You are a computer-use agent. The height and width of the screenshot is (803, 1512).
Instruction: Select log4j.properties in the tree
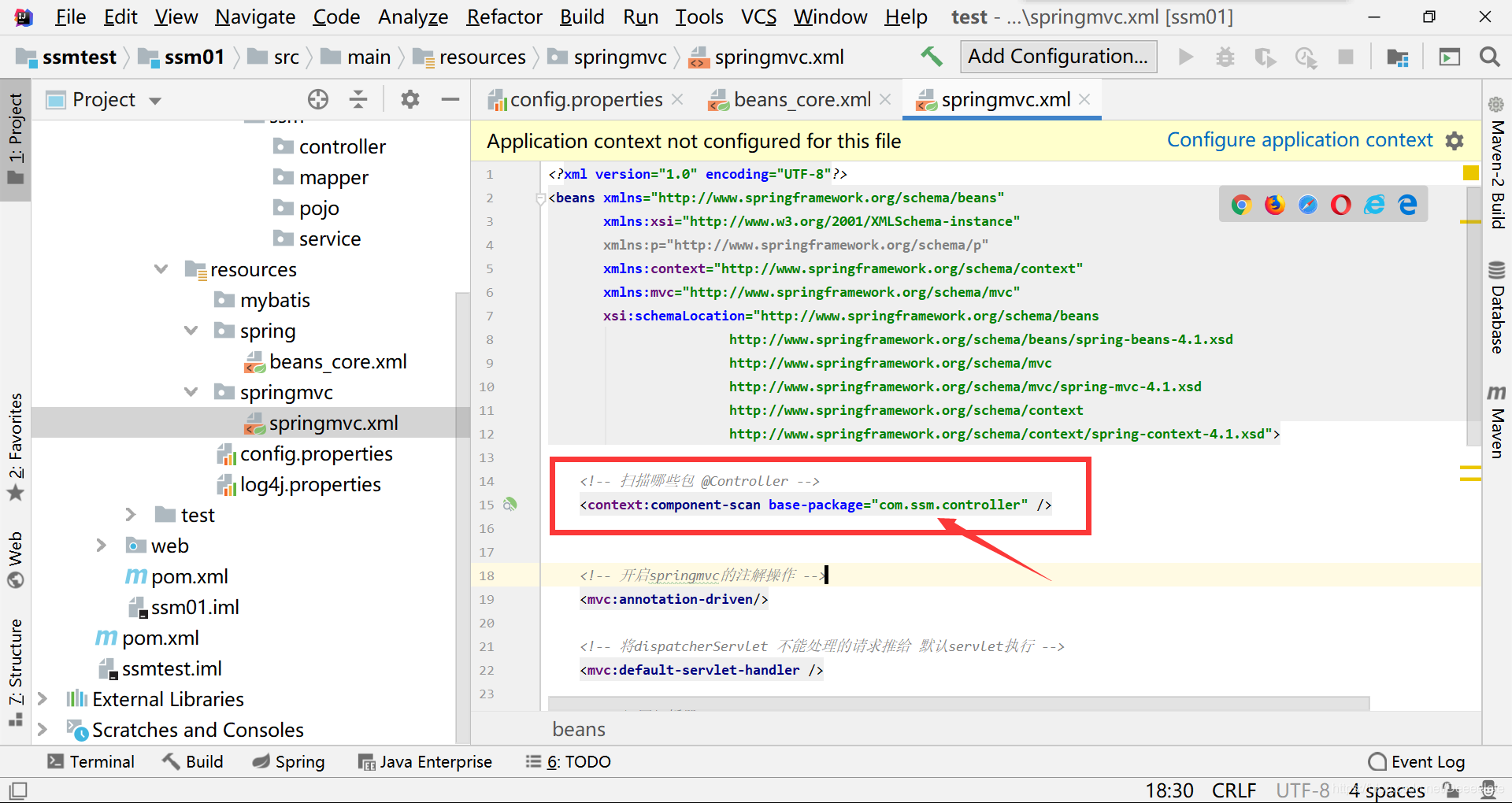[310, 484]
